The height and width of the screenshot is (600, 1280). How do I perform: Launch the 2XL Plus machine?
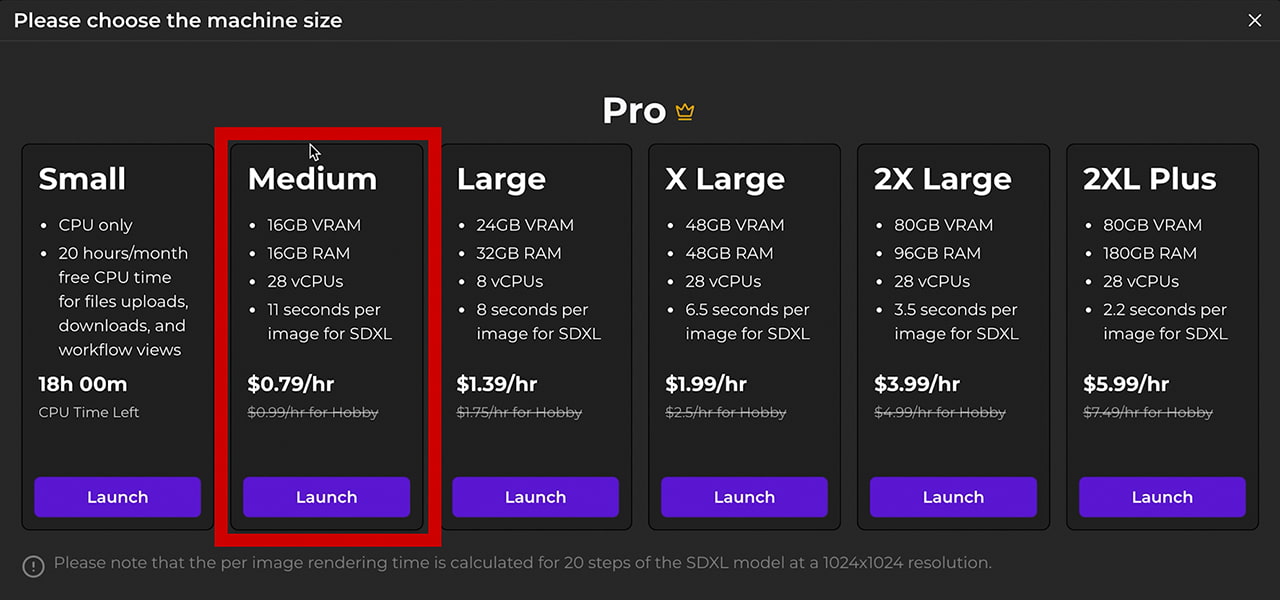point(1162,497)
